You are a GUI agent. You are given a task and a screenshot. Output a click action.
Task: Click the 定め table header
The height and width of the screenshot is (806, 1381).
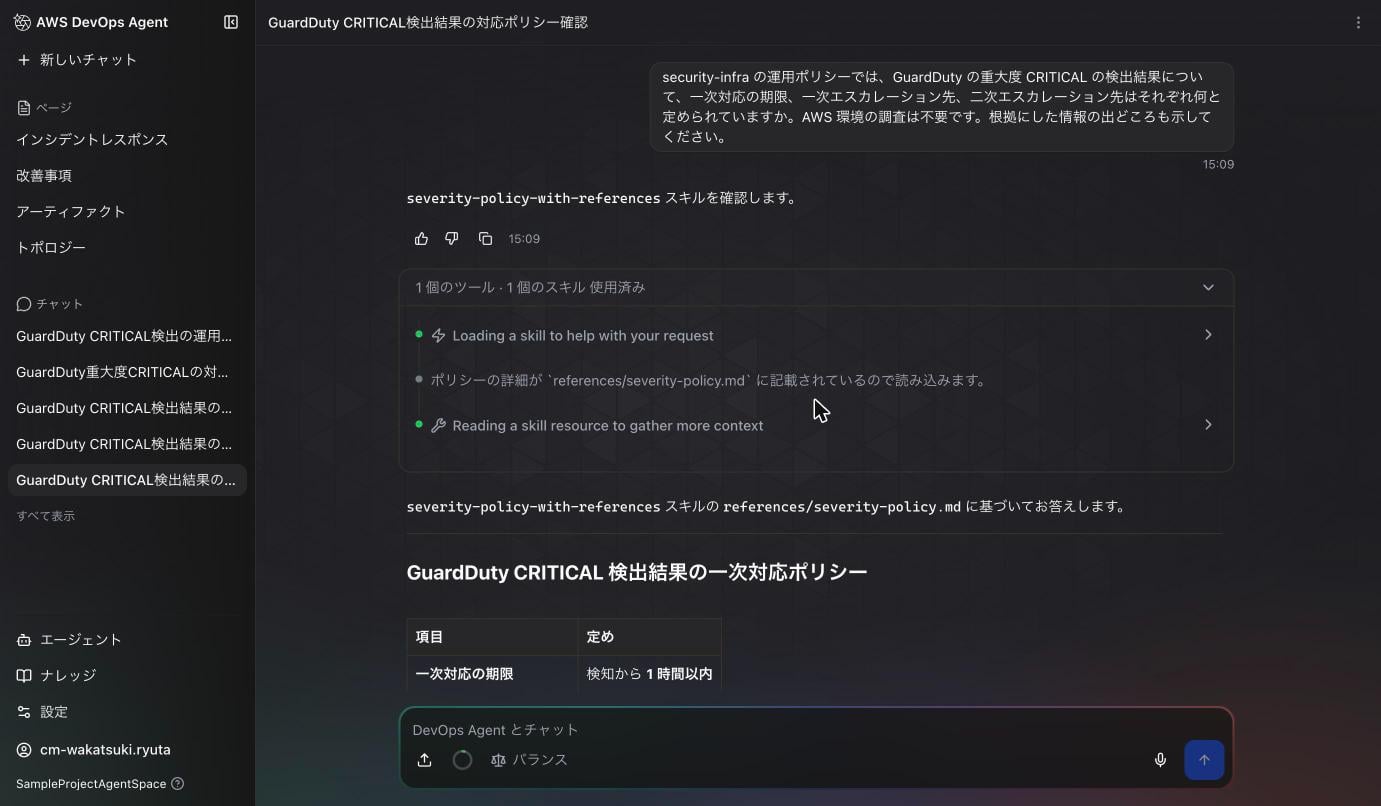pos(649,637)
